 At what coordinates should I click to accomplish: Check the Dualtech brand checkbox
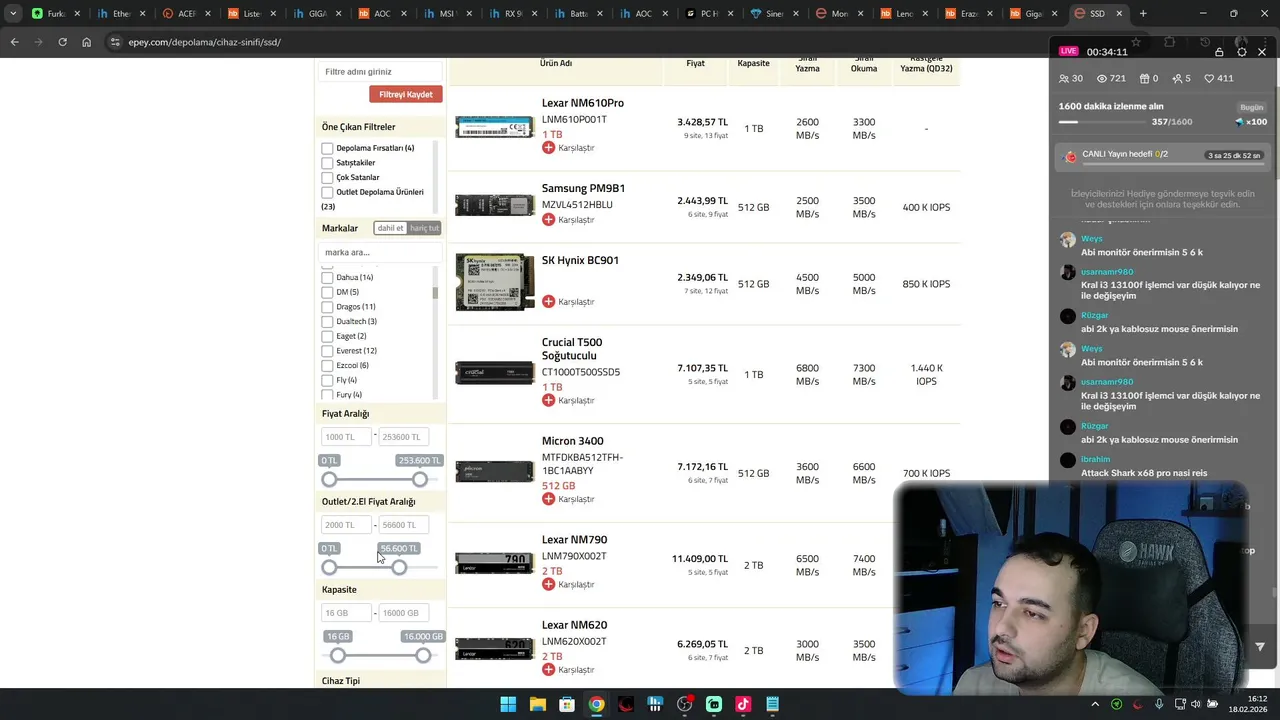(327, 322)
